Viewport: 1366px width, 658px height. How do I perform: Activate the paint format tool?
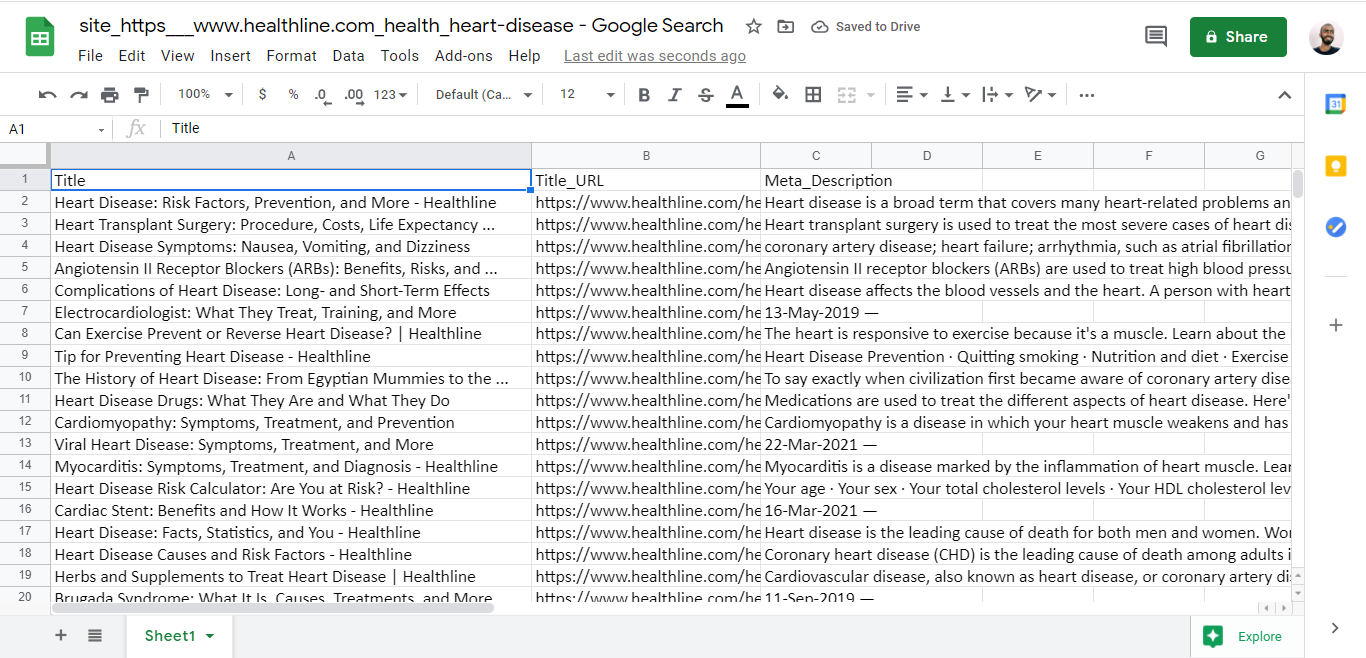(x=141, y=95)
